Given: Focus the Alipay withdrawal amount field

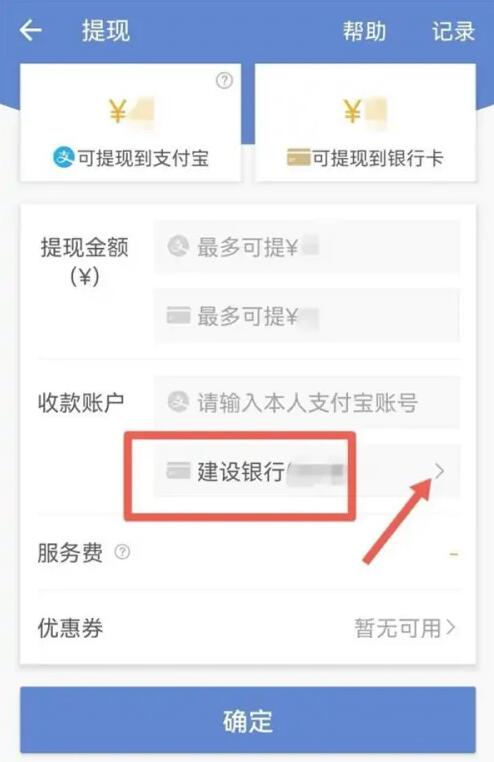Looking at the screenshot, I should pos(307,247).
